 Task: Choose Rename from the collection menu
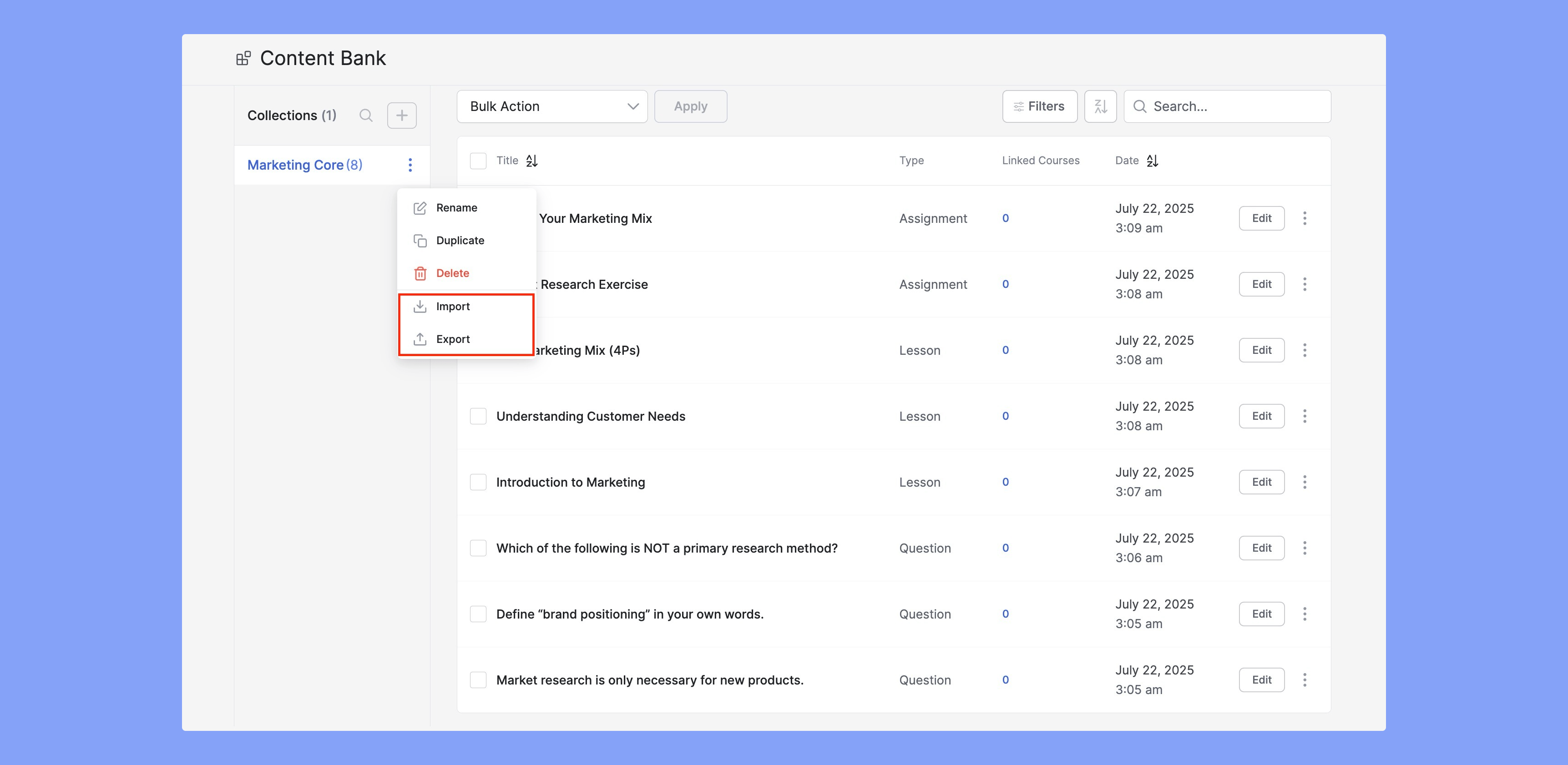tap(466, 208)
